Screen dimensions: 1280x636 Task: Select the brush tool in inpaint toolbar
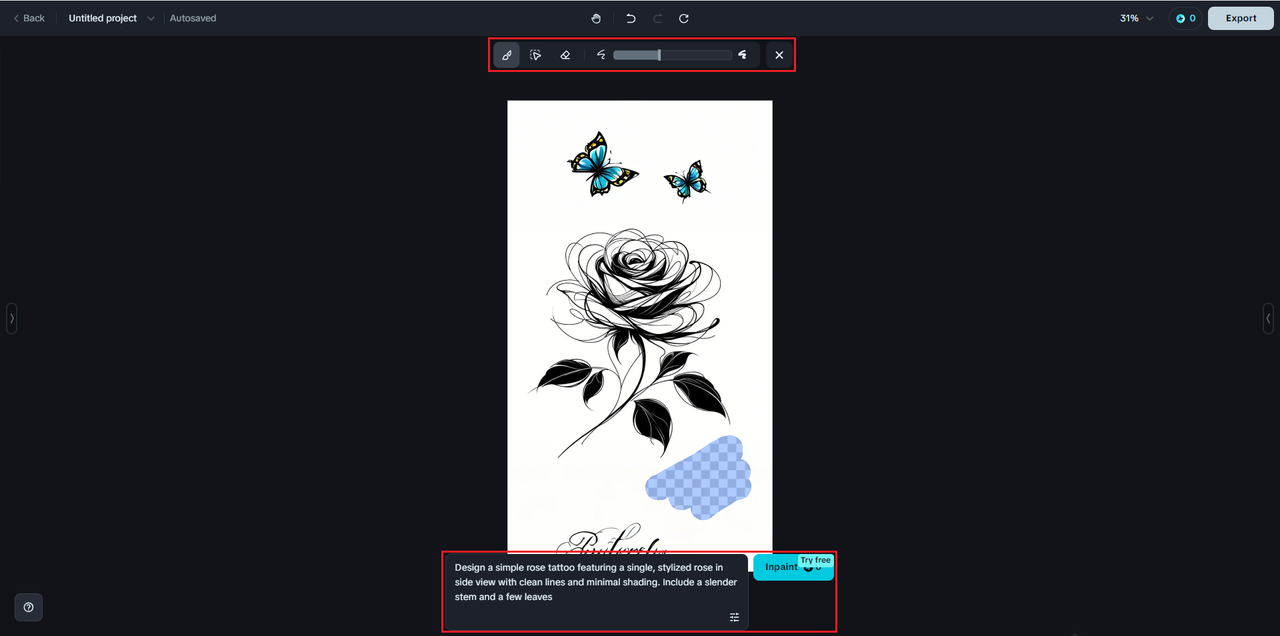coord(507,55)
